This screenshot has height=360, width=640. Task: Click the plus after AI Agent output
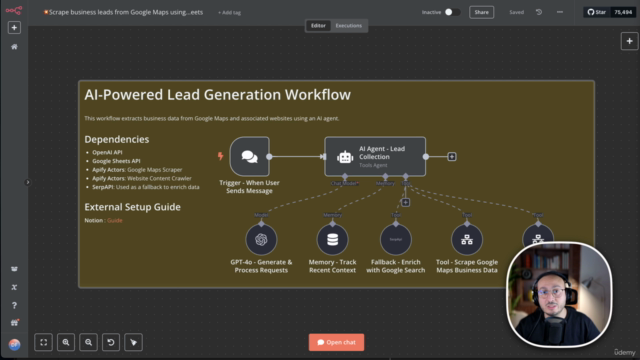tap(452, 157)
